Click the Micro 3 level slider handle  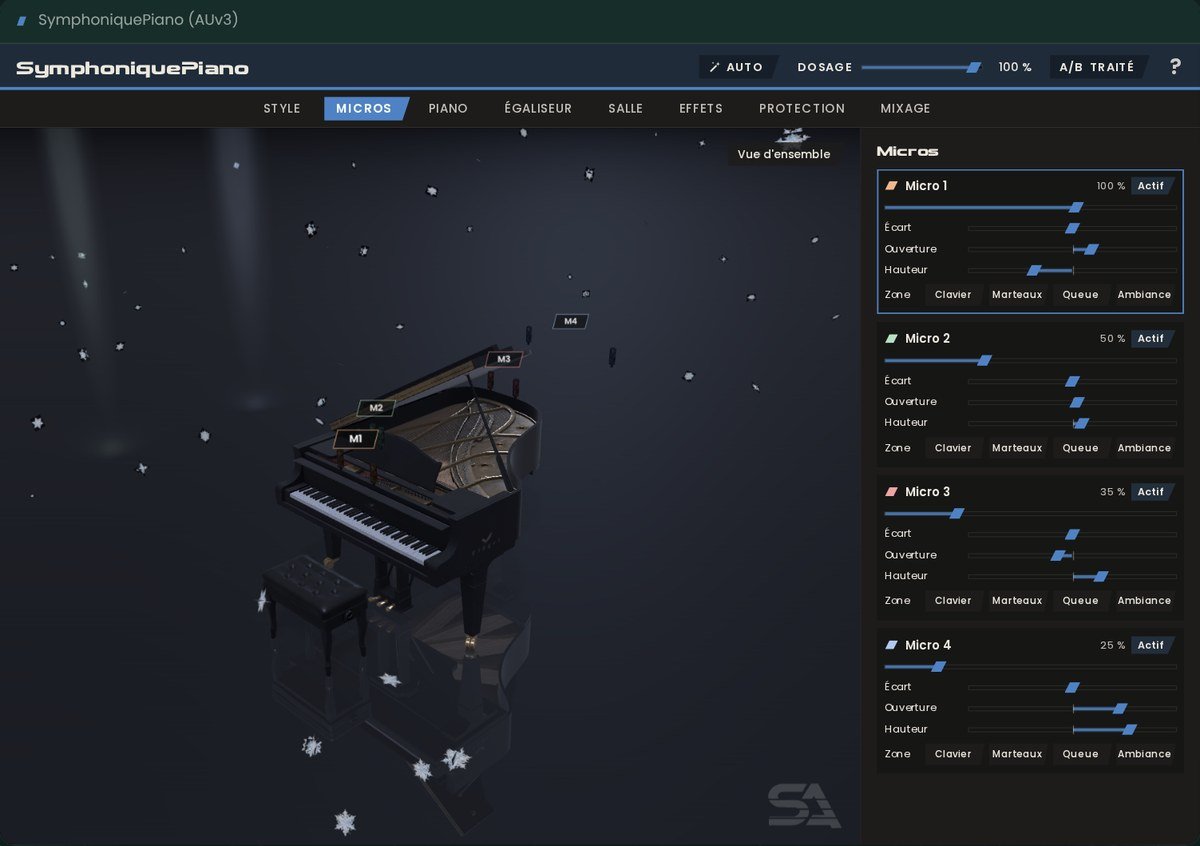point(956,513)
